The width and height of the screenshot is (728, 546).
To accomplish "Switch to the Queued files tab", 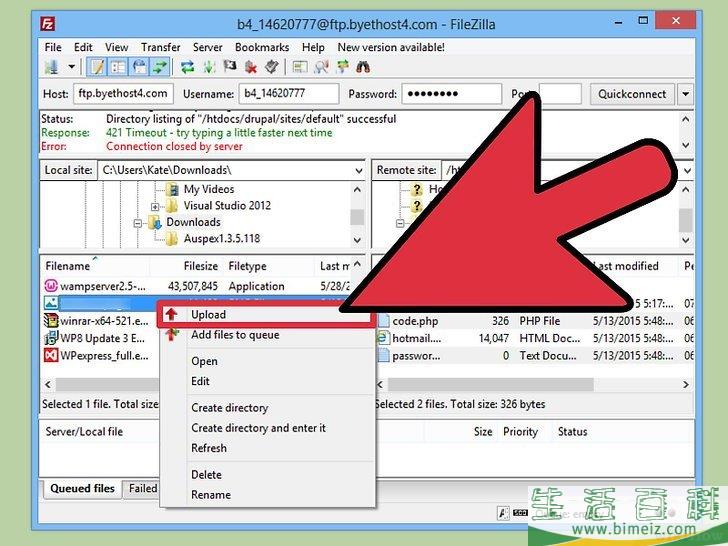I will pos(82,488).
